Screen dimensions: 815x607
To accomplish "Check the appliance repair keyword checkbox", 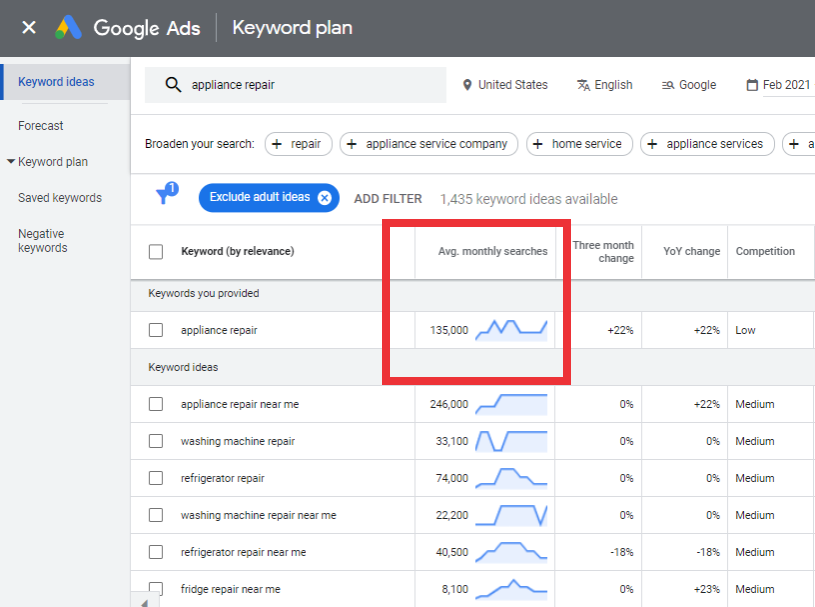I will click(x=156, y=330).
